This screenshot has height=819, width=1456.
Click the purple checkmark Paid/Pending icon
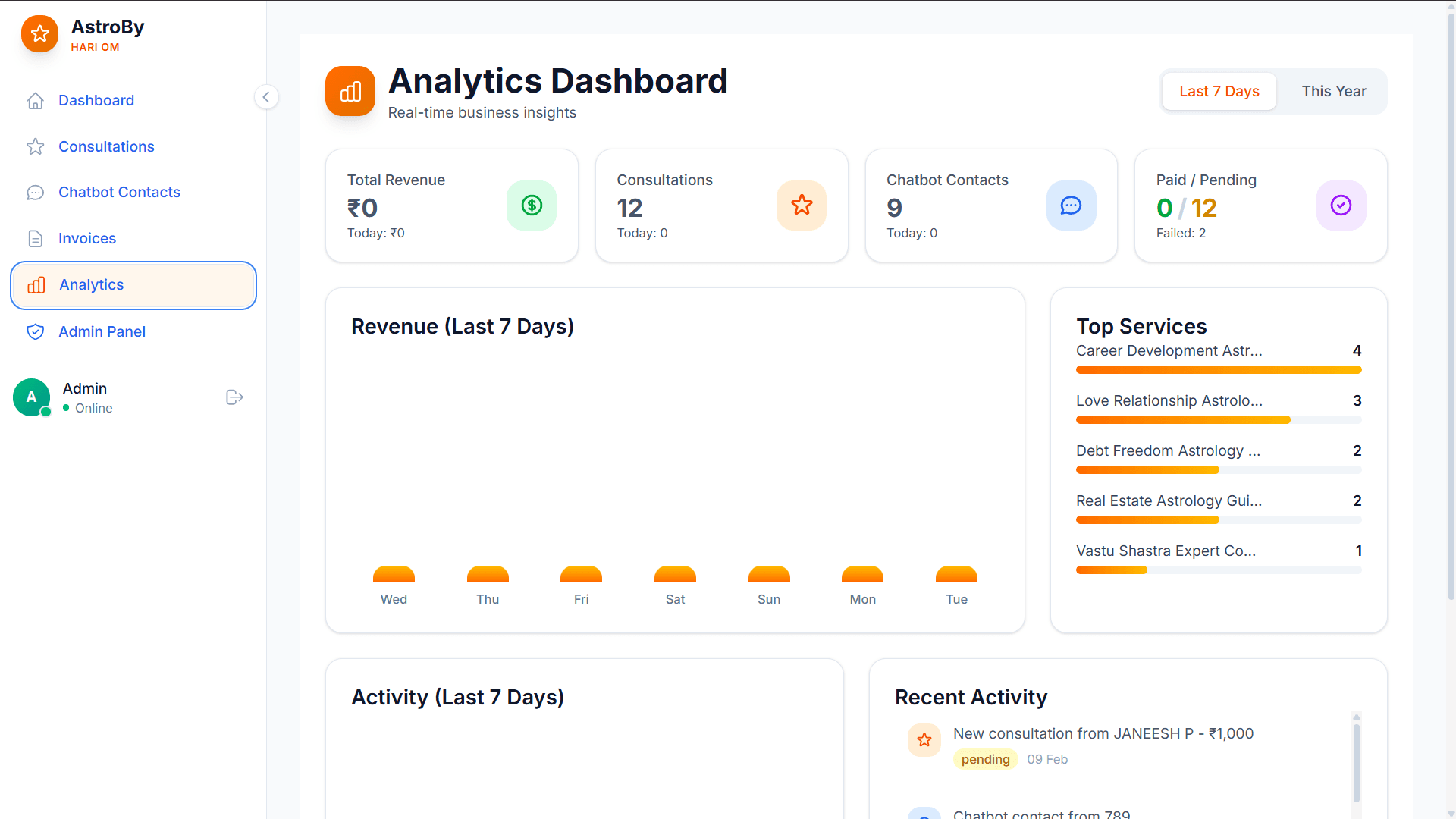pos(1341,206)
